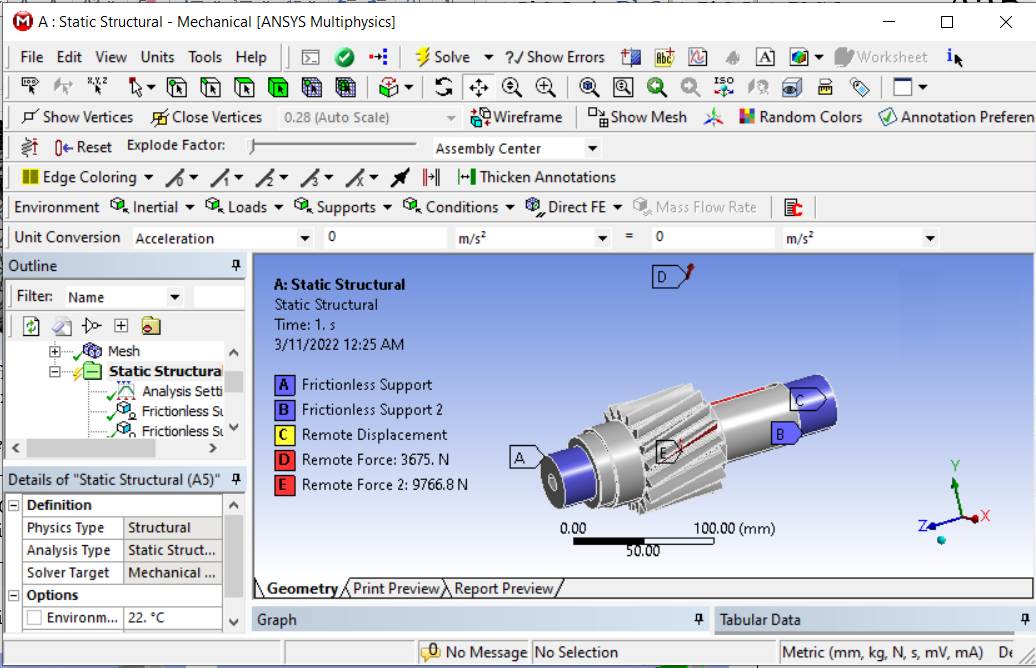Toggle Show Vertices

tap(77, 118)
